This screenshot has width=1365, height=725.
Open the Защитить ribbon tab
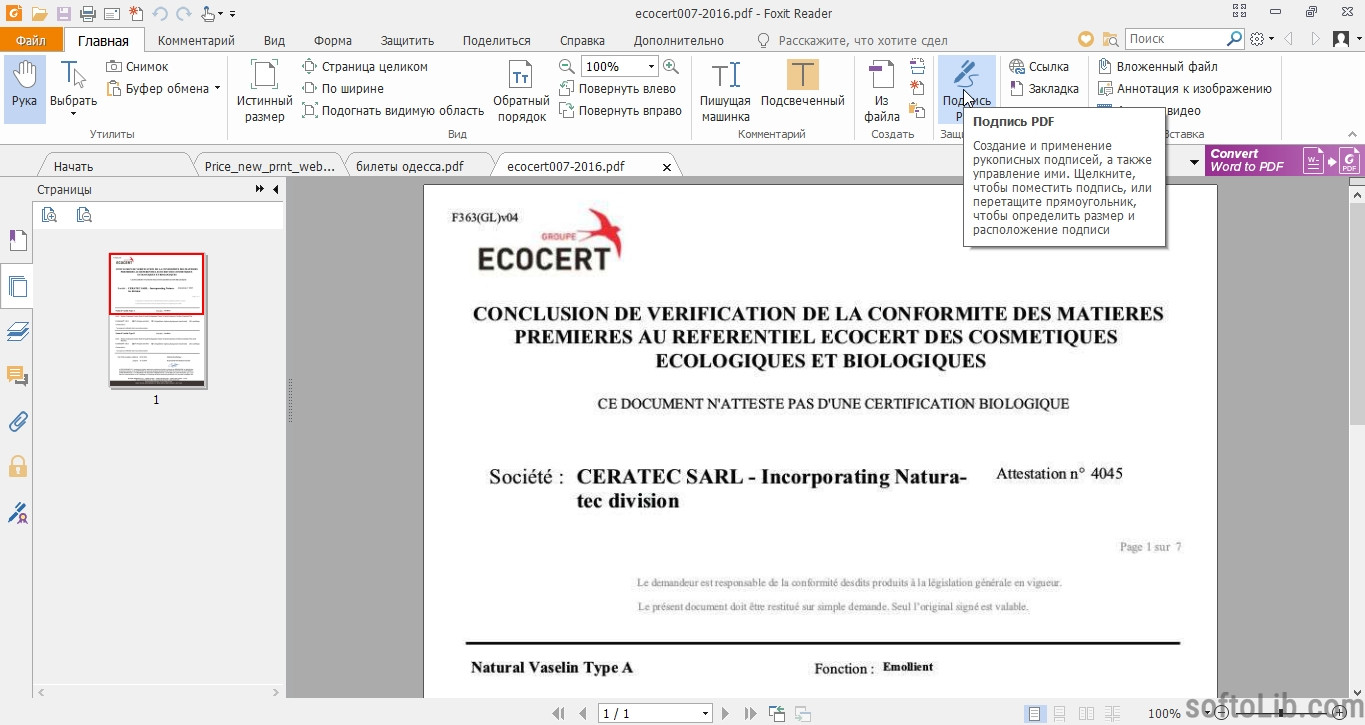tap(407, 40)
